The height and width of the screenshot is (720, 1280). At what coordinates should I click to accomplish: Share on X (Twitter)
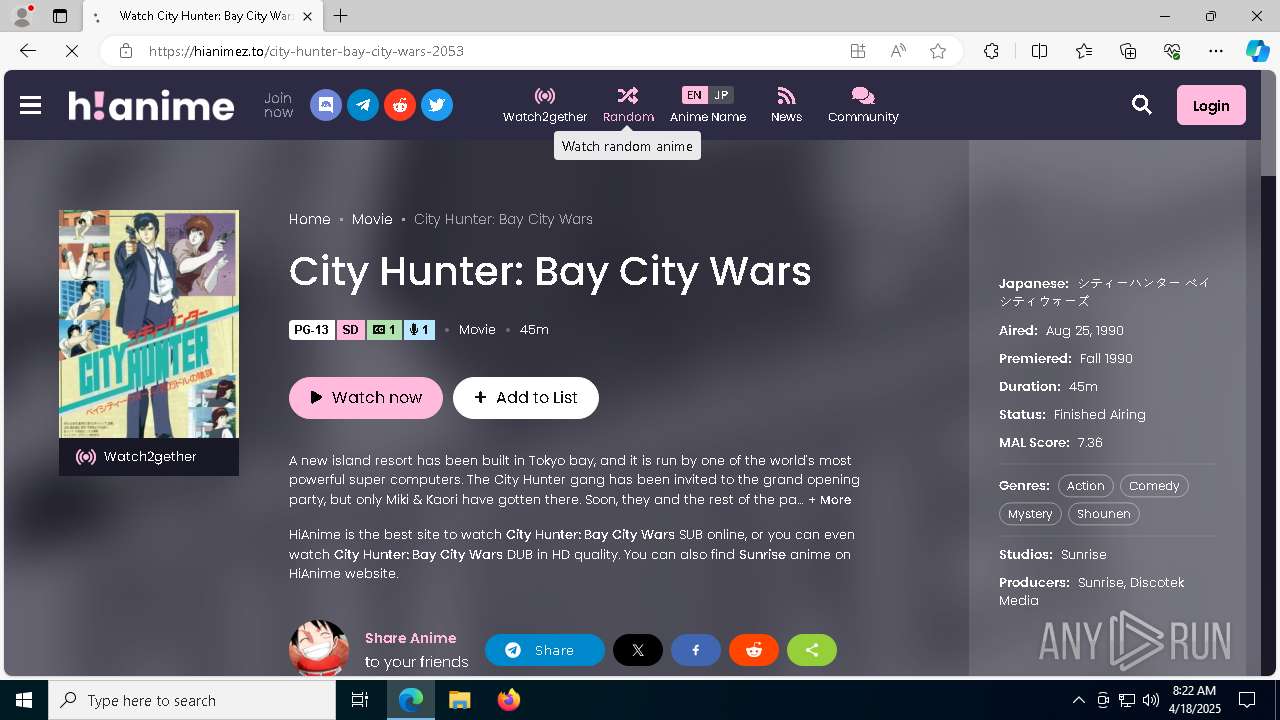pos(638,650)
